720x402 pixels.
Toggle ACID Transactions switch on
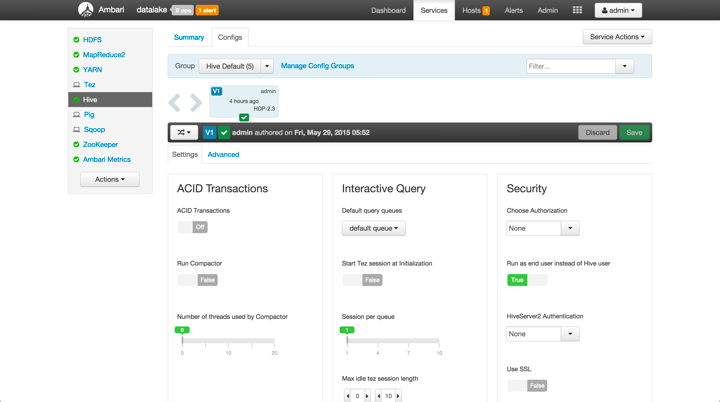coord(192,227)
